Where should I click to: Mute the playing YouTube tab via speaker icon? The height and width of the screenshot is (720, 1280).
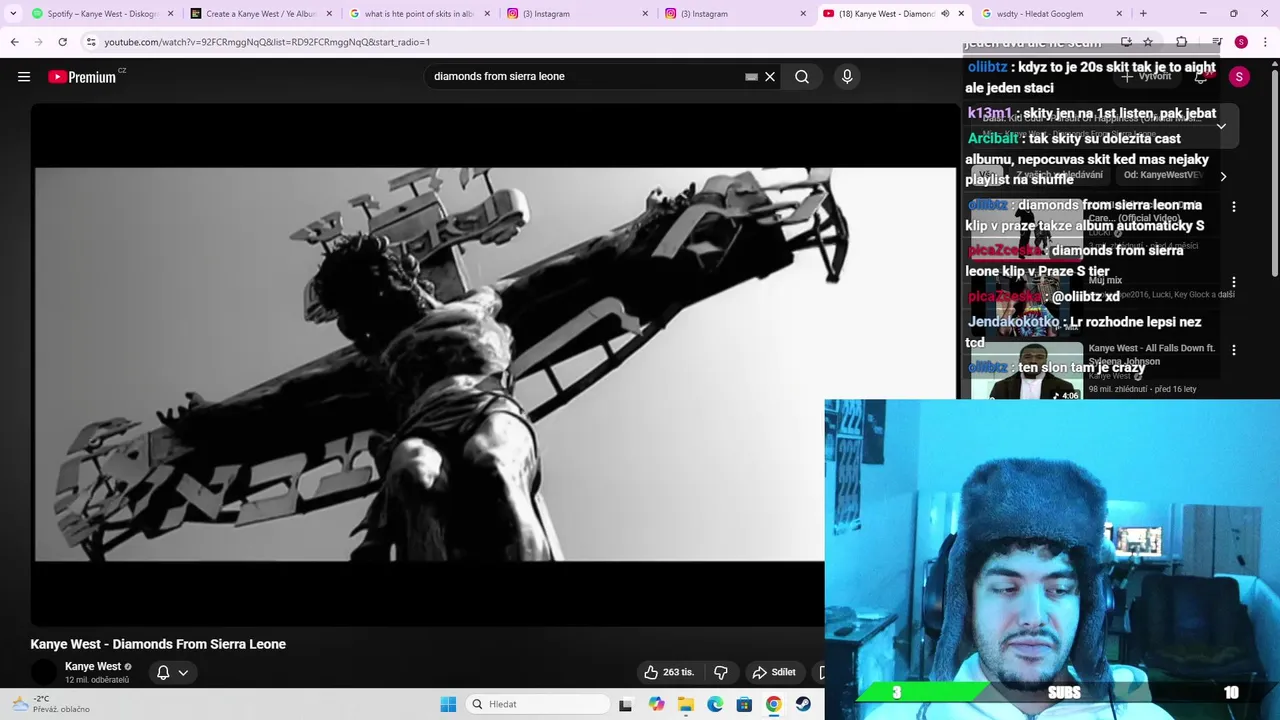tap(945, 14)
